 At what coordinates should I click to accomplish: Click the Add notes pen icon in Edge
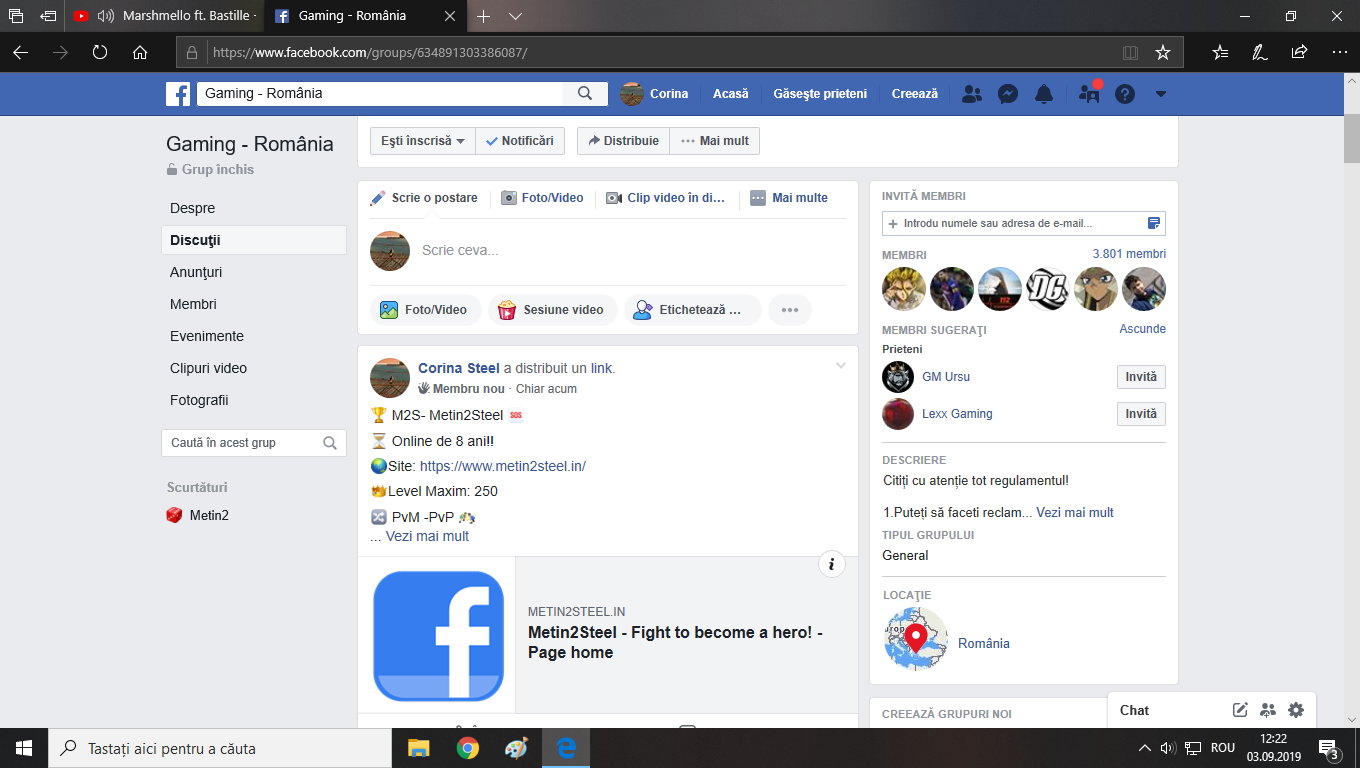click(x=1260, y=52)
